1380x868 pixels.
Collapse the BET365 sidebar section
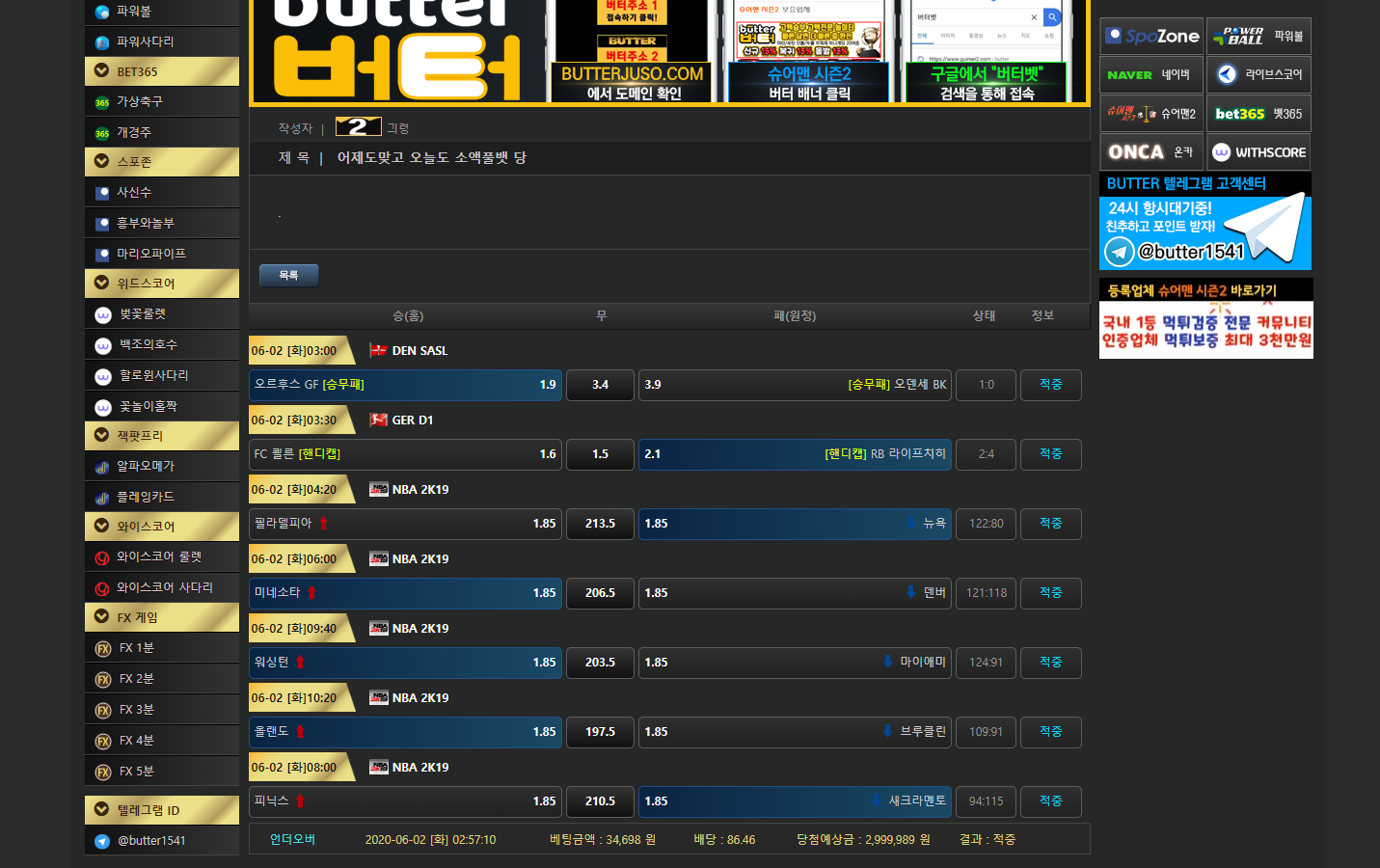click(x=102, y=71)
